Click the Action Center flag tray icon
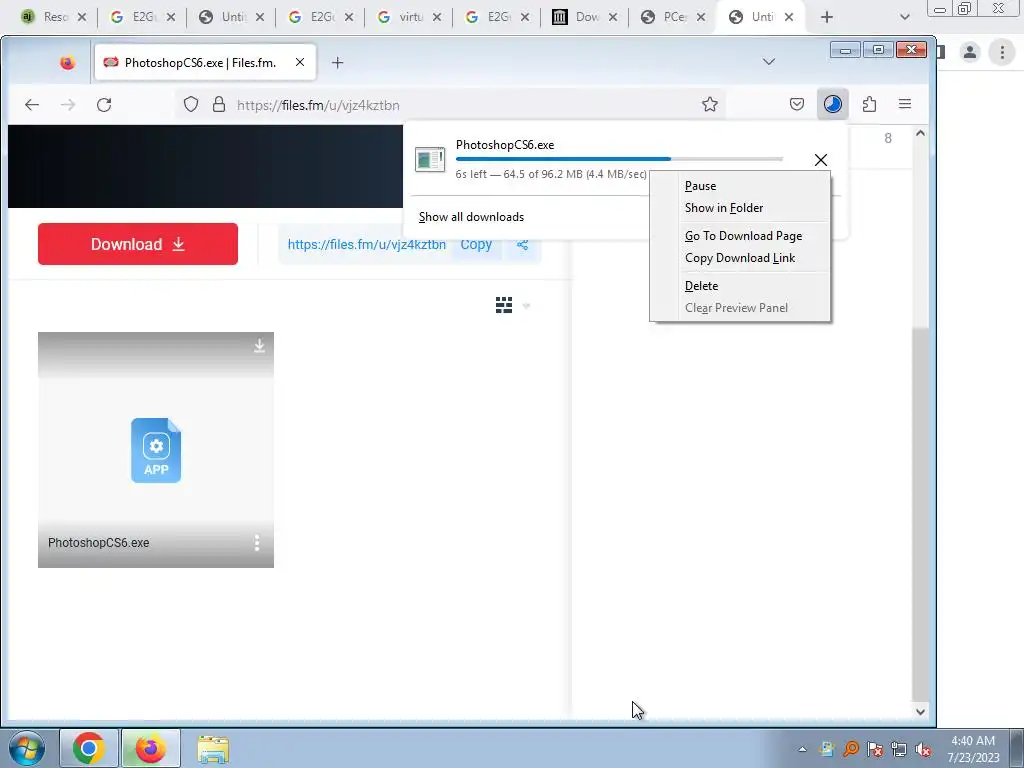Viewport: 1024px width, 768px height. point(875,749)
